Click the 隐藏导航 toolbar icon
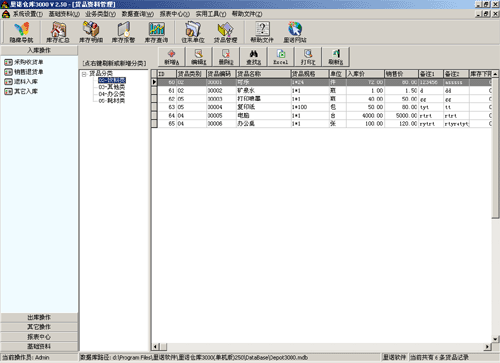 (x=21, y=33)
